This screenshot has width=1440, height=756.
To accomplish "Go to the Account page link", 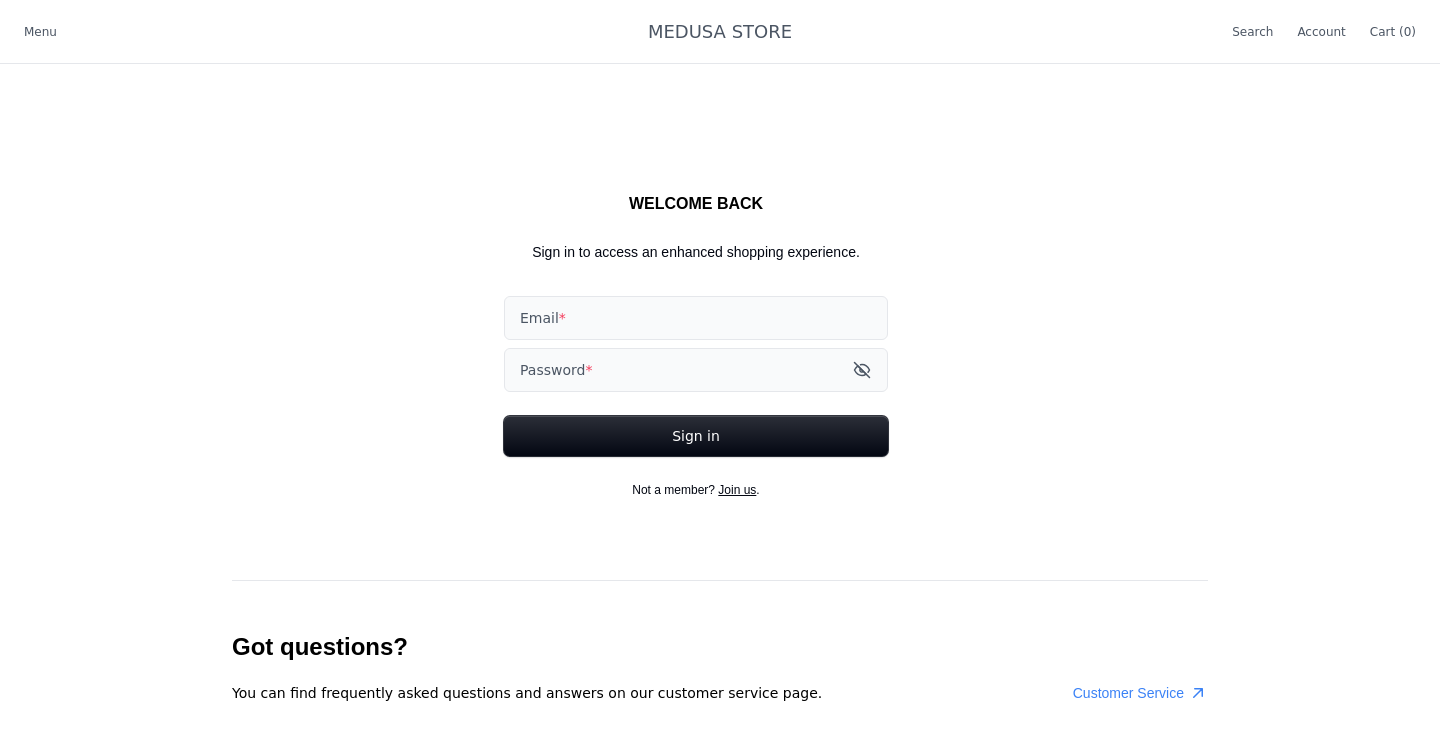I will [x=1321, y=32].
